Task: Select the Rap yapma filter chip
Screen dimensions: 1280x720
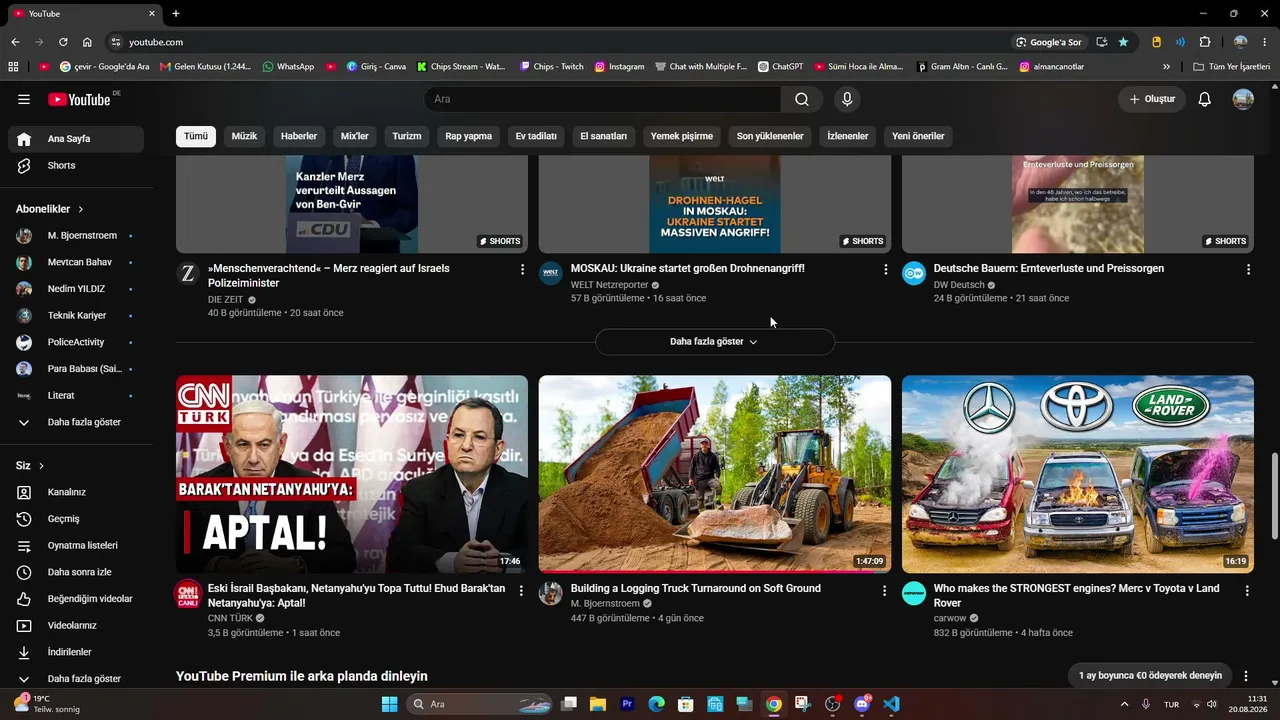Action: point(469,136)
